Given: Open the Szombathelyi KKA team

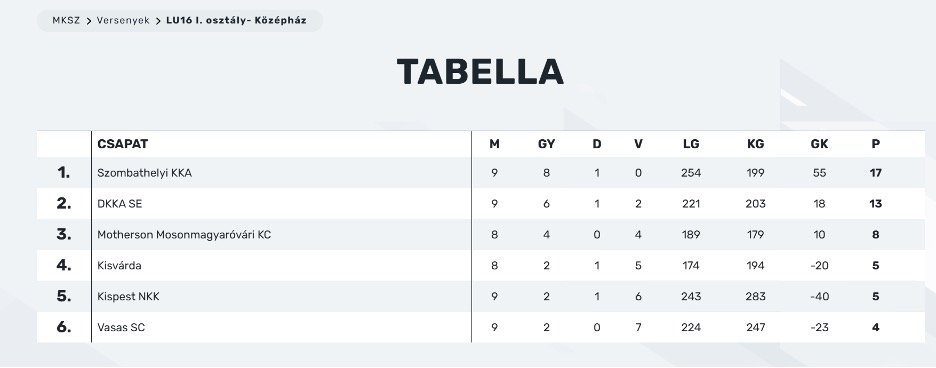Looking at the screenshot, I should 144,173.
